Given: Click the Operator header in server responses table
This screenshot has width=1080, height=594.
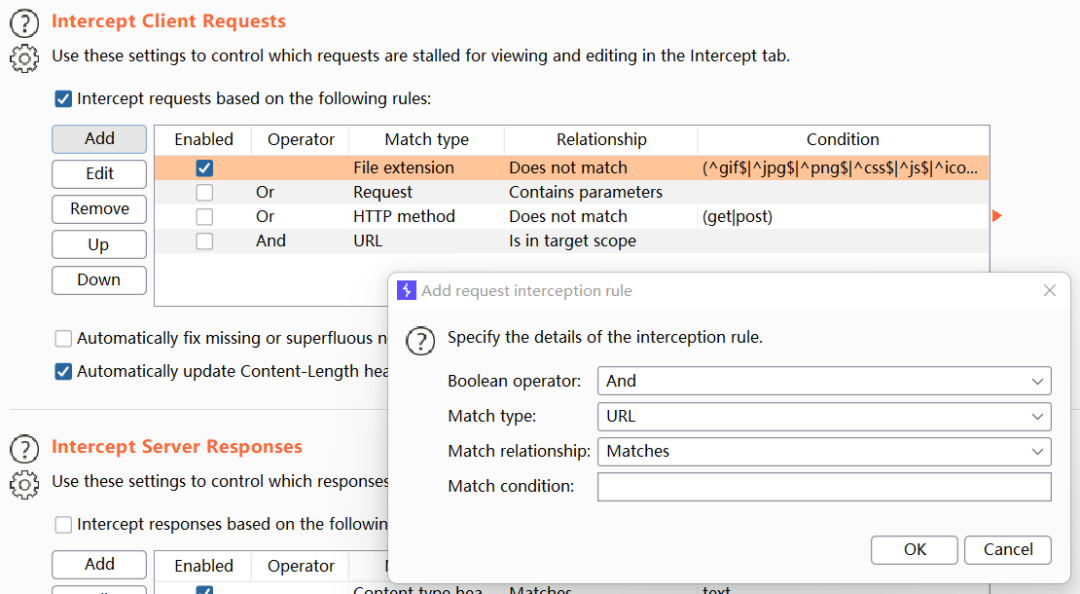Looking at the screenshot, I should tap(300, 566).
